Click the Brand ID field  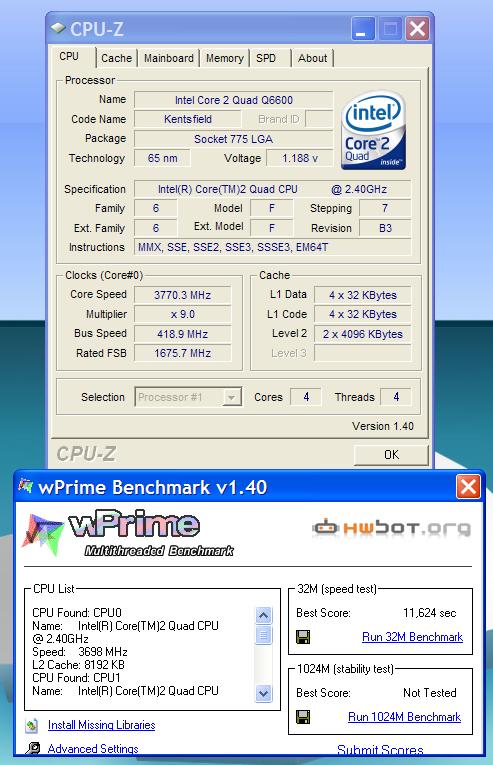click(x=319, y=119)
